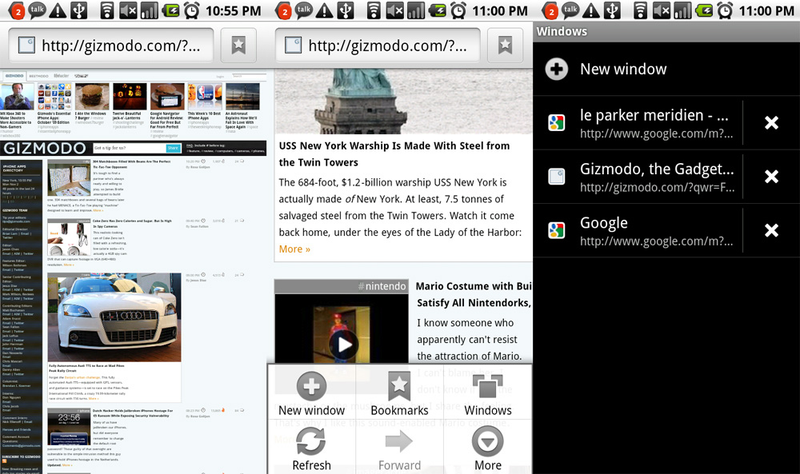The height and width of the screenshot is (474, 800).
Task: Open Mario Costume article headline
Action: 473,294
